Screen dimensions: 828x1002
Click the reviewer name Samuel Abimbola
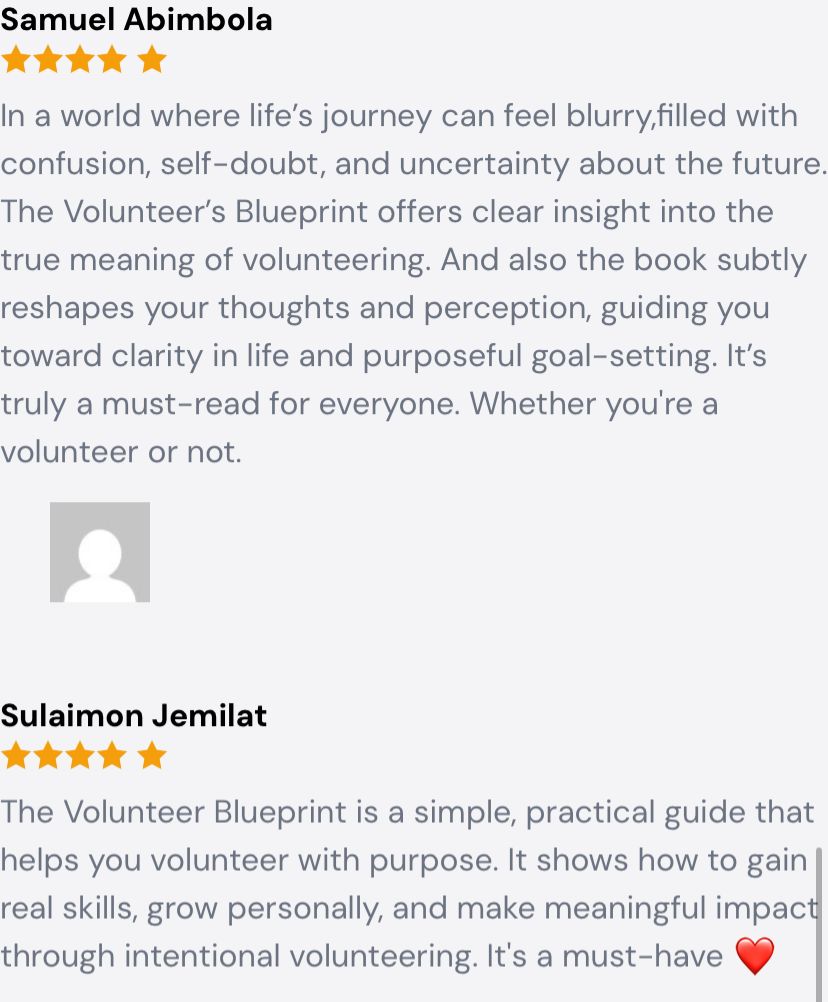(136, 19)
